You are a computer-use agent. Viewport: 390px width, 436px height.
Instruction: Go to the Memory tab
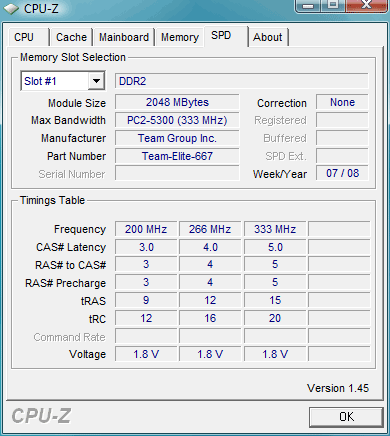180,37
